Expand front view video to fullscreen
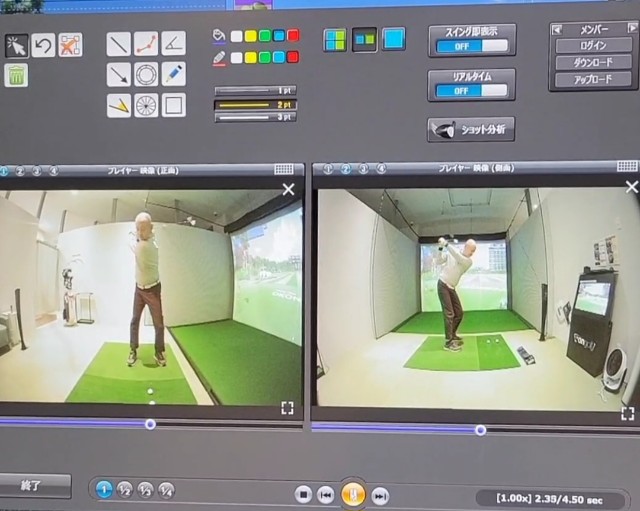Viewport: 640px width, 511px height. pyautogui.click(x=287, y=408)
